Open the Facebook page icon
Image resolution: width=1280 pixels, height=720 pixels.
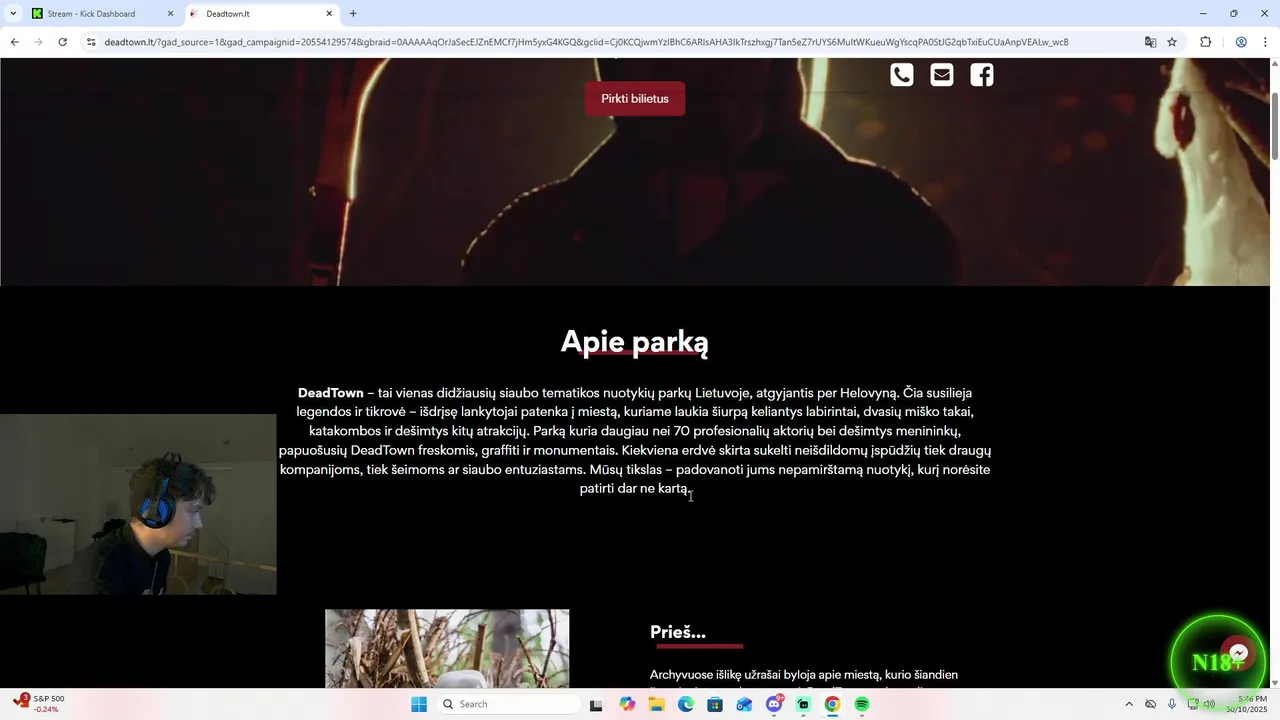point(982,75)
